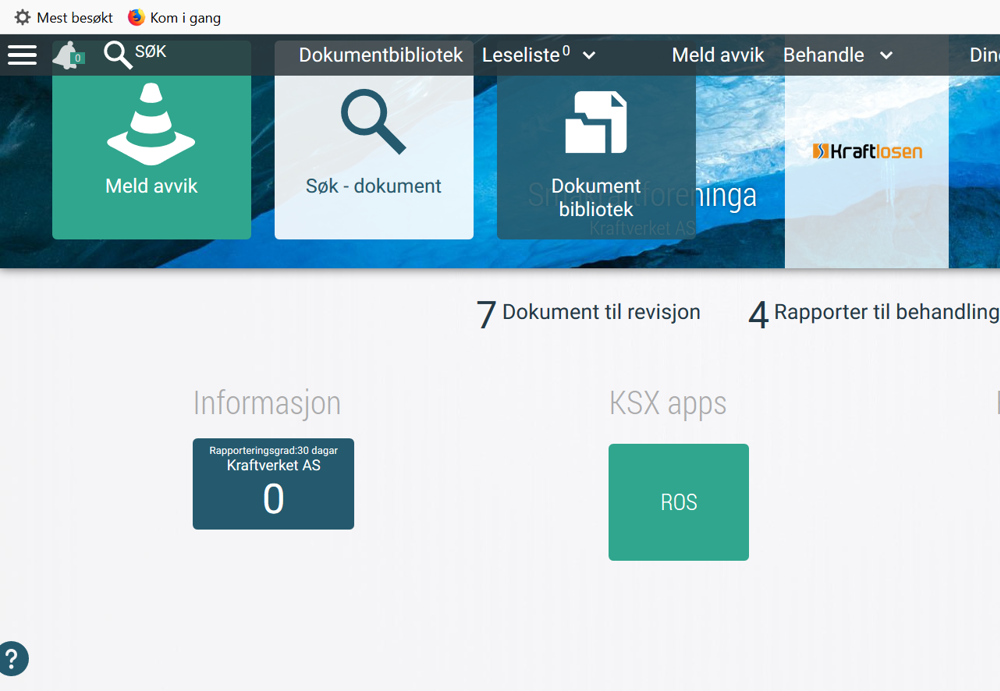View the 4 Rapporter til behandling
This screenshot has height=691, width=1000.
tap(873, 313)
